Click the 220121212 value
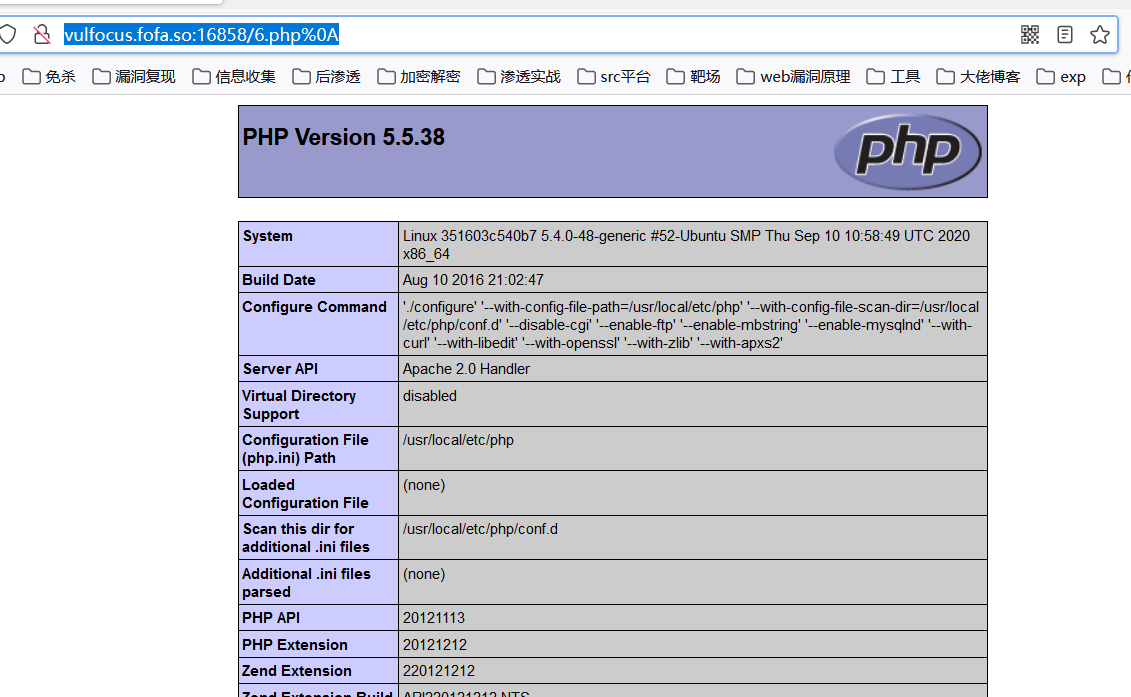The width and height of the screenshot is (1131, 697). pyautogui.click(x=439, y=671)
